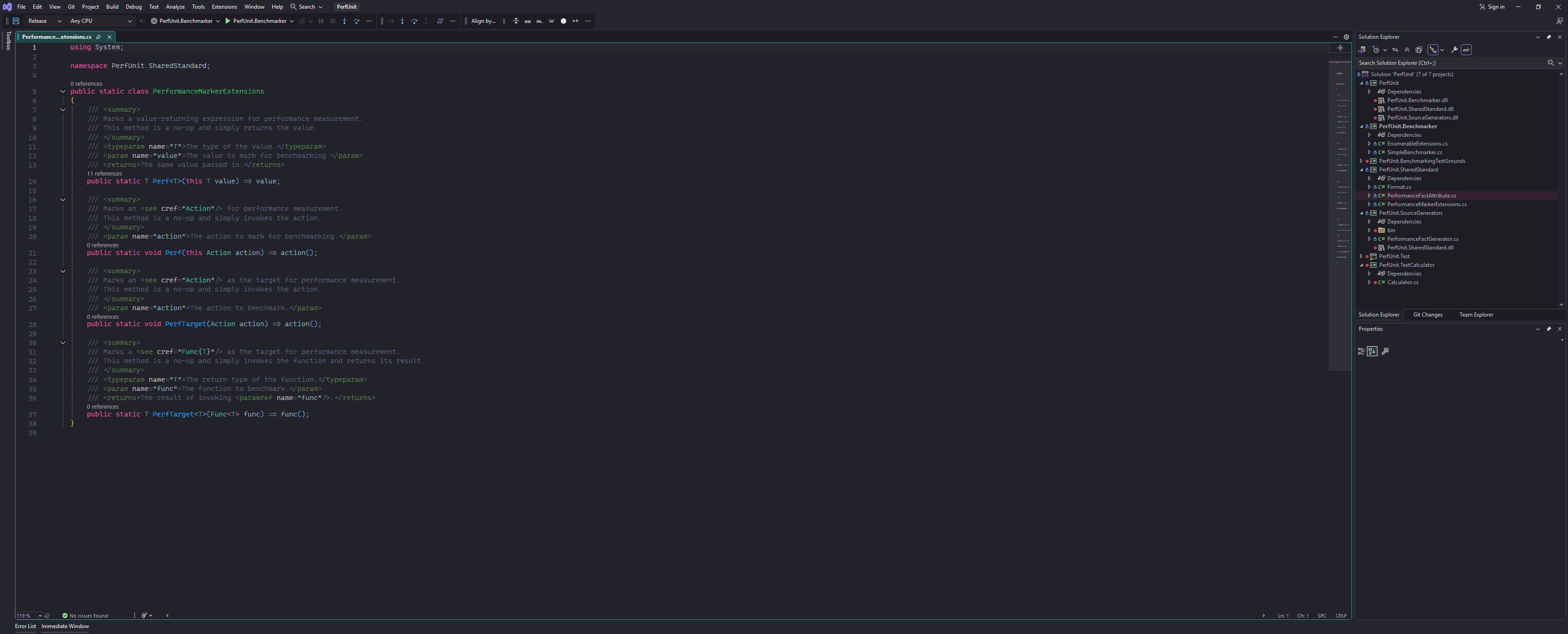Click Switch Views icon in Solution Explorer
1568x634 pixels.
coord(1361,50)
